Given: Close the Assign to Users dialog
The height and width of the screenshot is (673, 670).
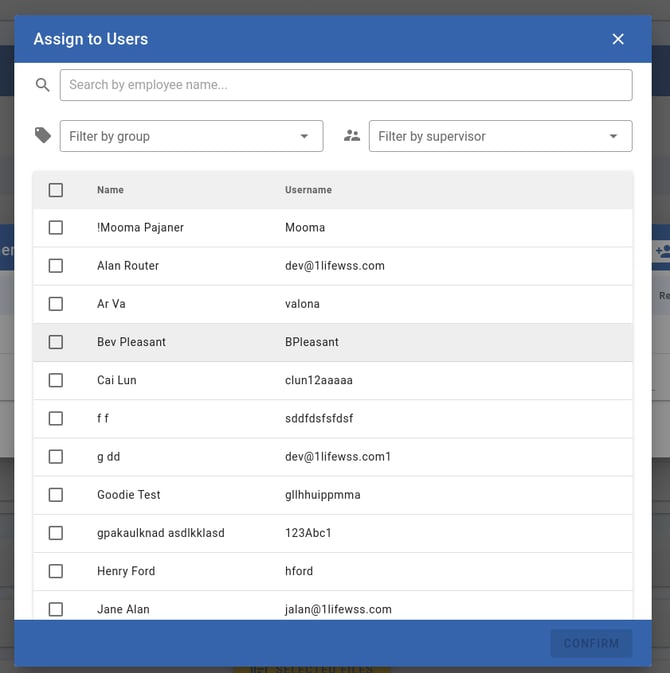Looking at the screenshot, I should click(x=618, y=39).
